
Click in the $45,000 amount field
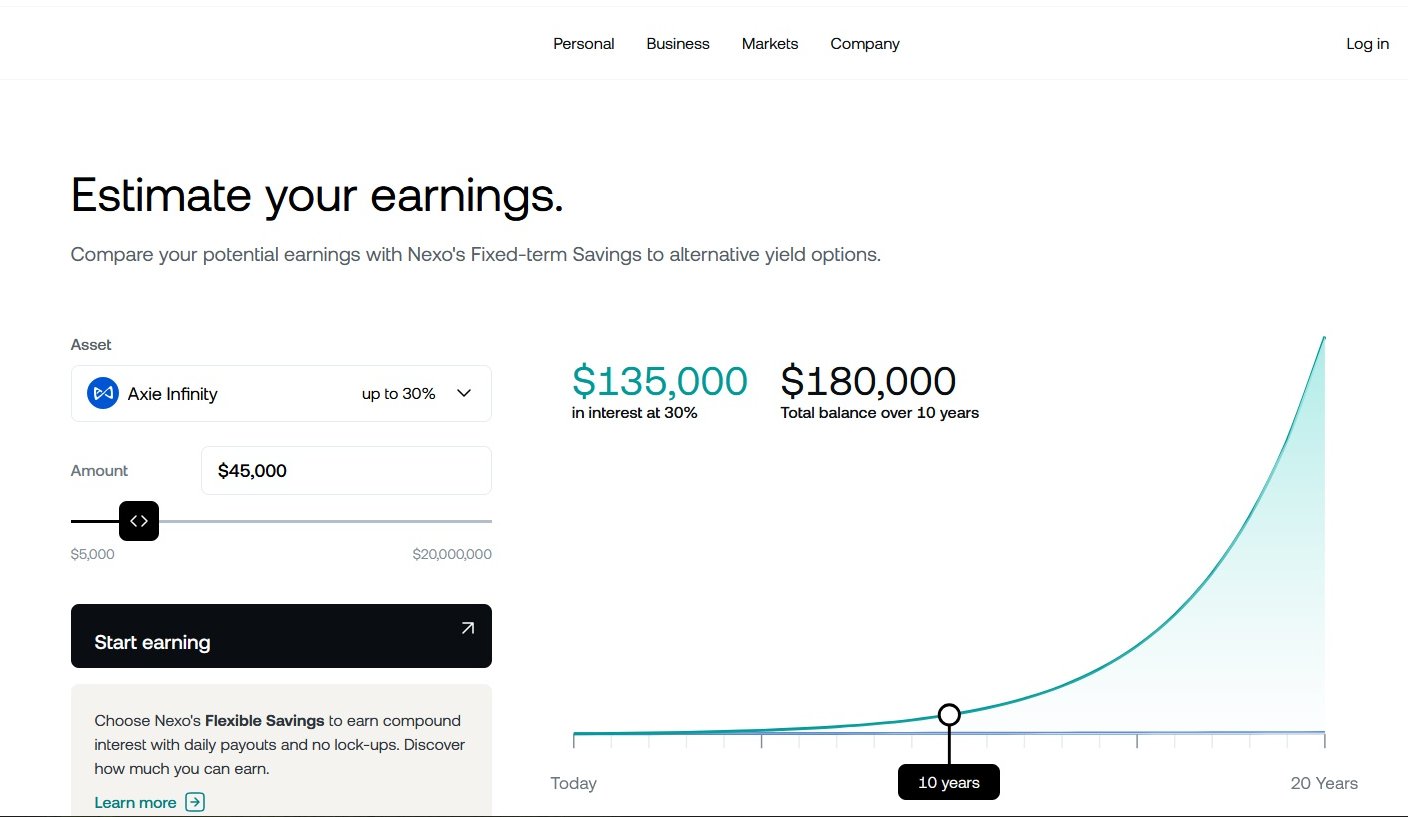(346, 471)
